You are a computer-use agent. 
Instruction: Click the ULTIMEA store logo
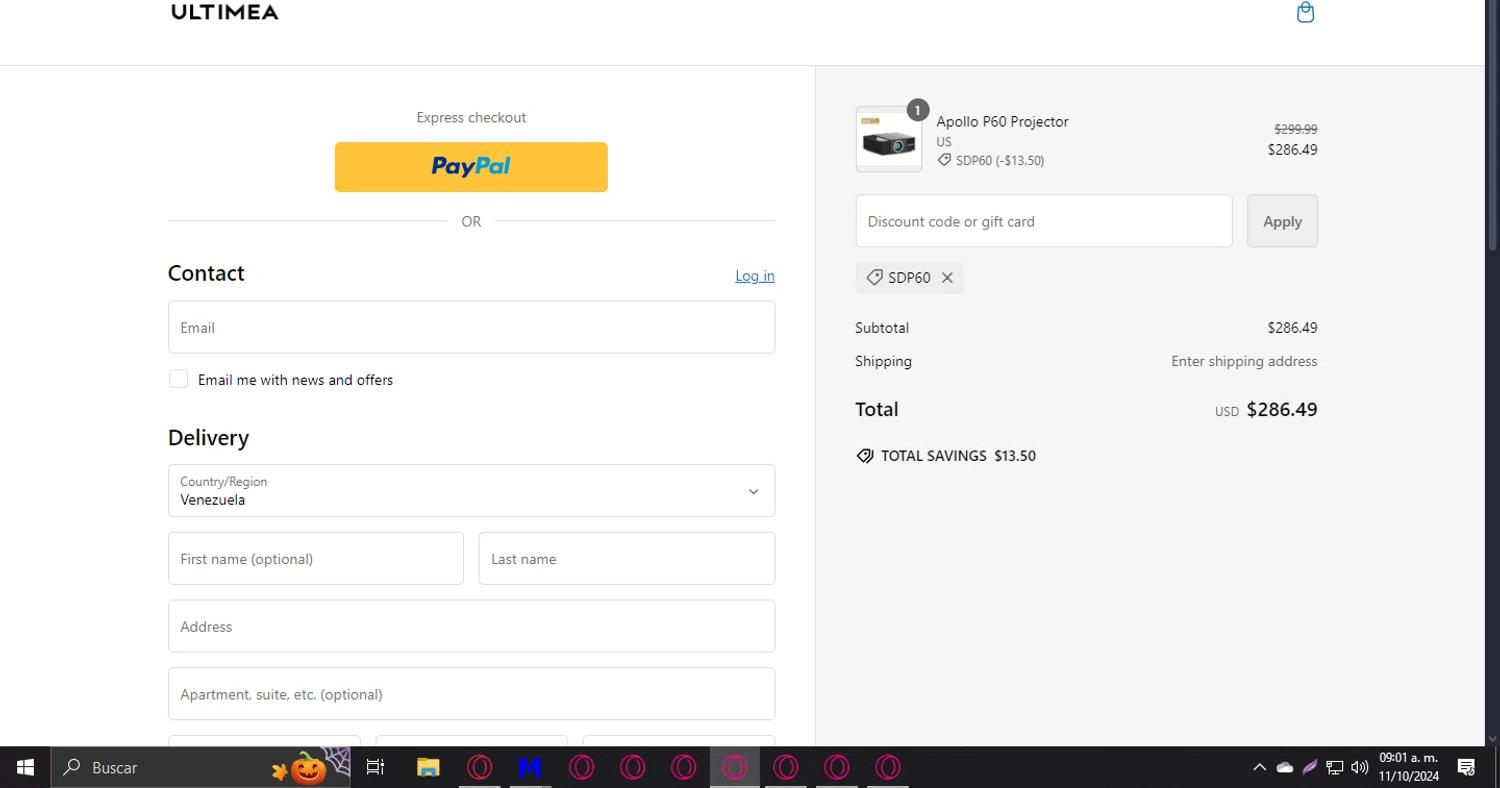pos(225,12)
